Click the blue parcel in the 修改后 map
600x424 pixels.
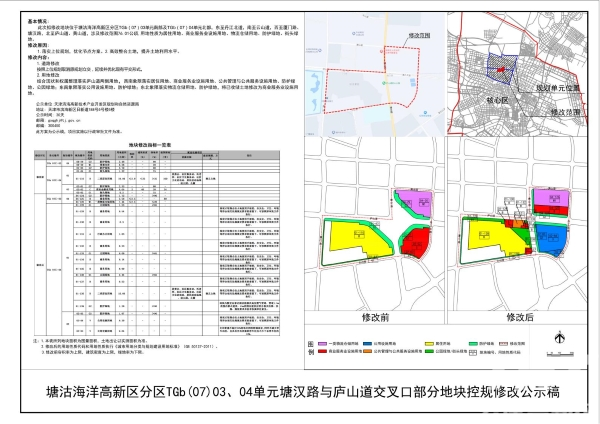pyautogui.click(x=550, y=239)
